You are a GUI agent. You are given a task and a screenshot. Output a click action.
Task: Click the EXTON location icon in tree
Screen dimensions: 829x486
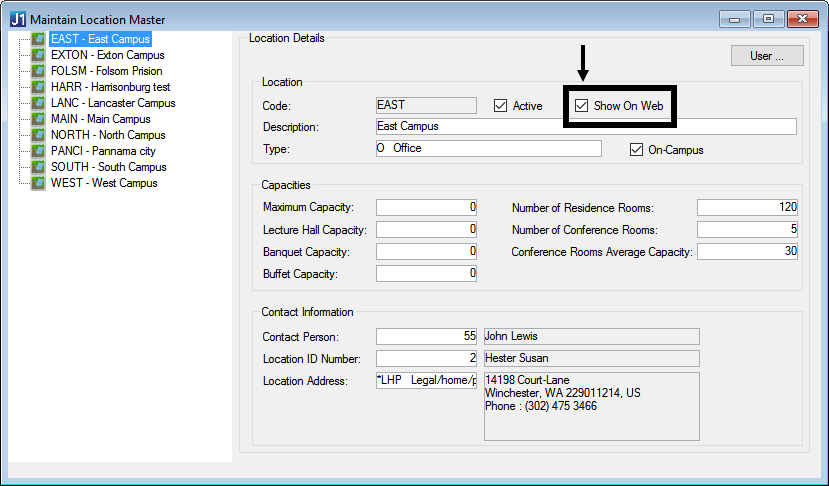38,55
